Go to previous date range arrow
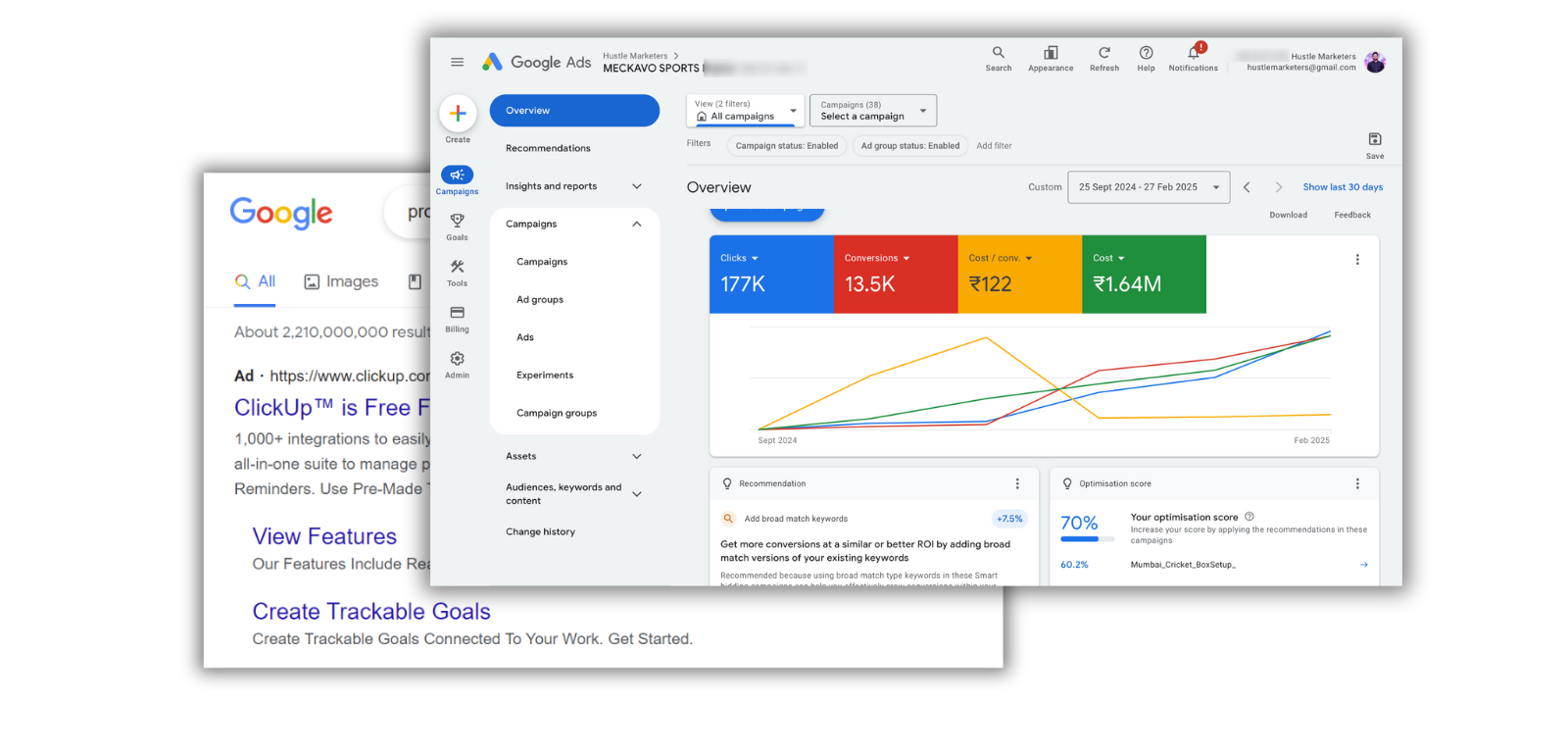Image resolution: width=1568 pixels, height=753 pixels. click(1247, 187)
